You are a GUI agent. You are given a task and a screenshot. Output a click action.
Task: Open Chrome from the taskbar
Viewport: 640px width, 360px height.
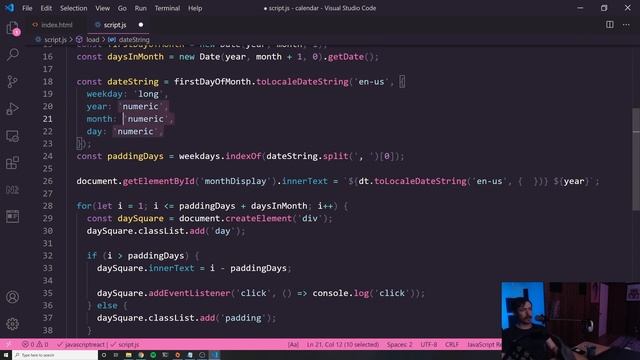[x=141, y=355]
